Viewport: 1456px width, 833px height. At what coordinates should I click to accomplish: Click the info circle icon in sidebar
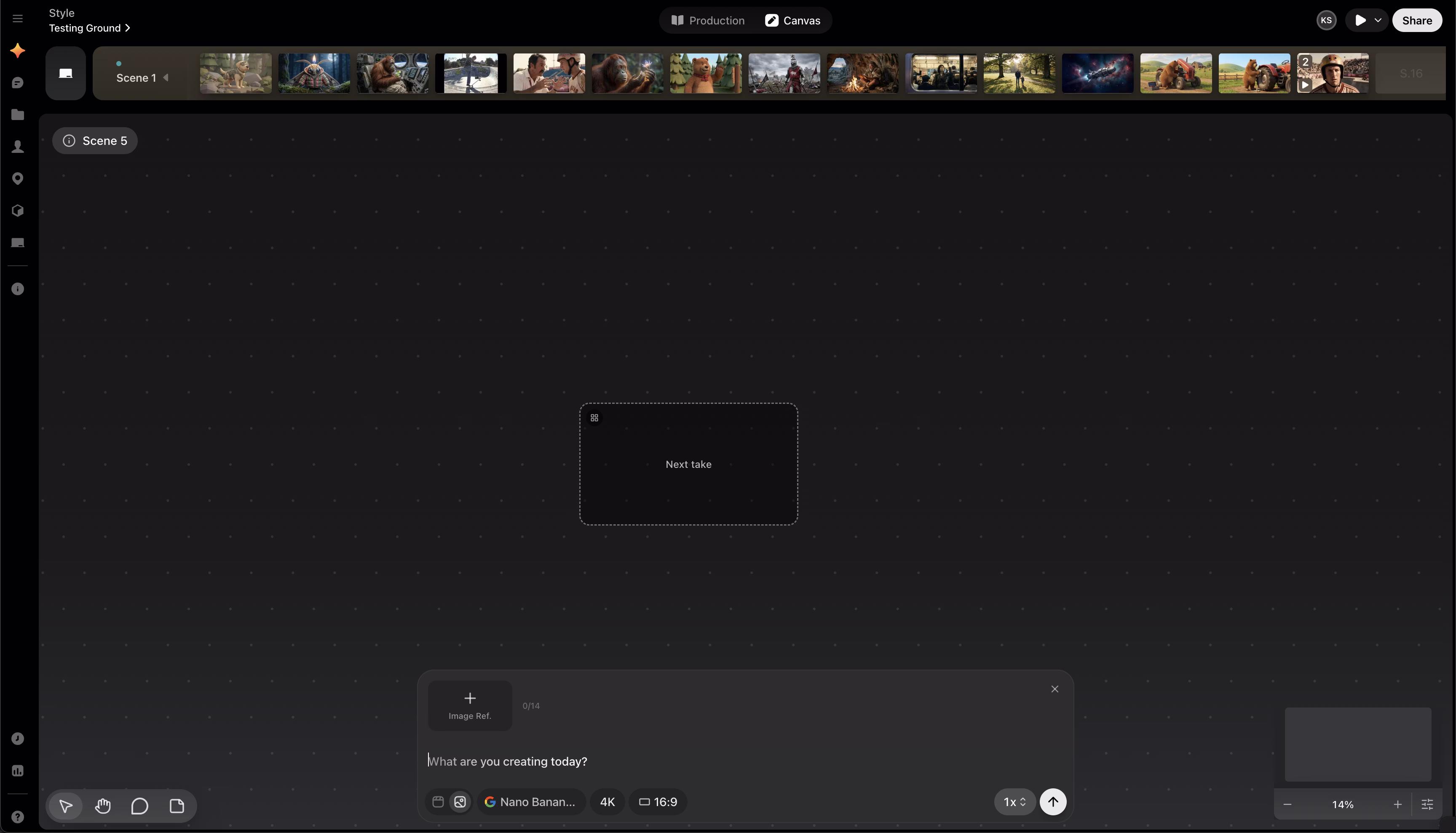tap(18, 289)
